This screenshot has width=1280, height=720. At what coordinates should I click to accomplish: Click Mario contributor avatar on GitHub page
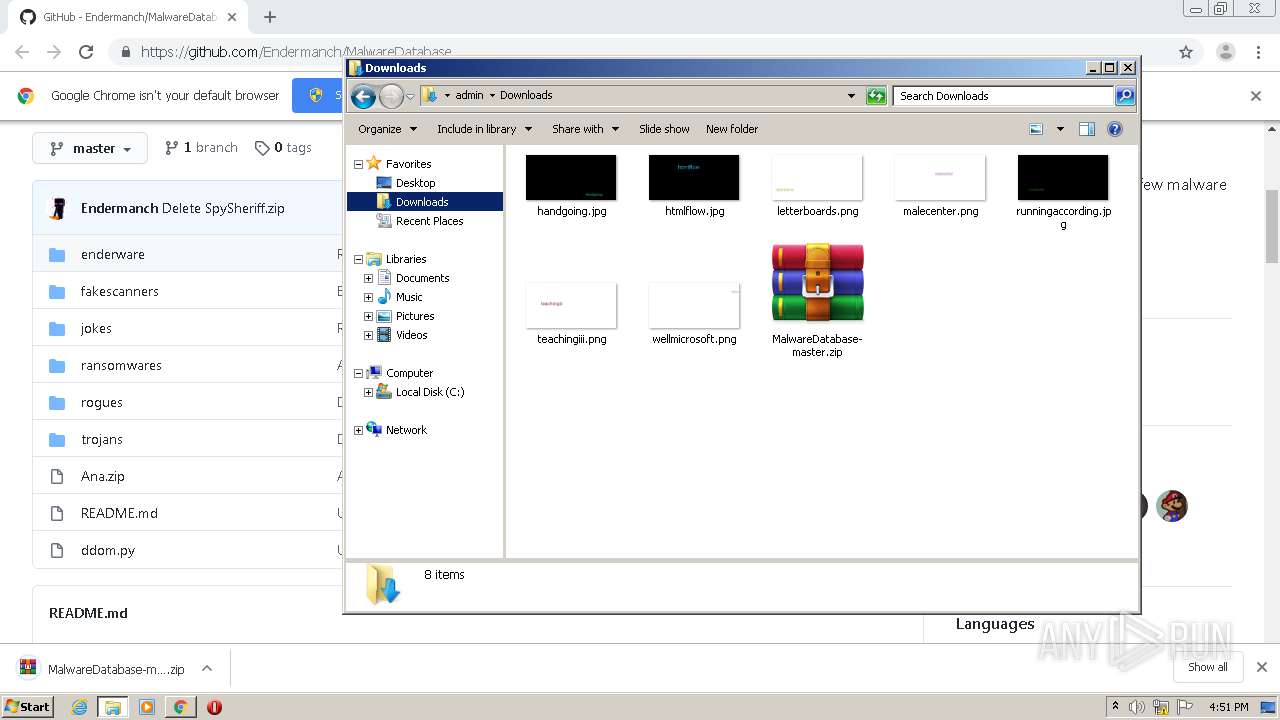point(1172,506)
